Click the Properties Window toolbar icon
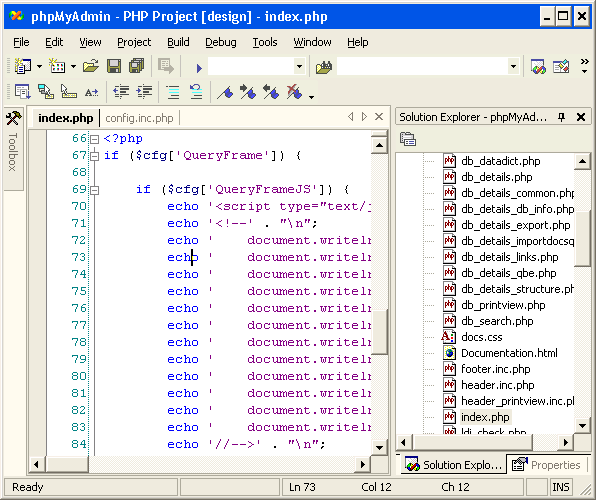 coord(561,67)
